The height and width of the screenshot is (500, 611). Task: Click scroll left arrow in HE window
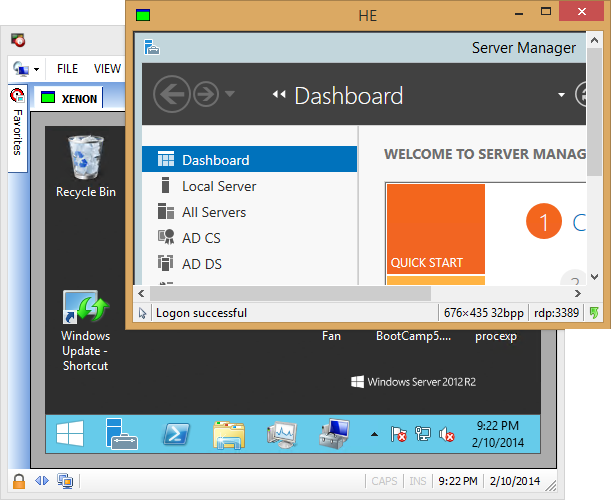click(141, 293)
